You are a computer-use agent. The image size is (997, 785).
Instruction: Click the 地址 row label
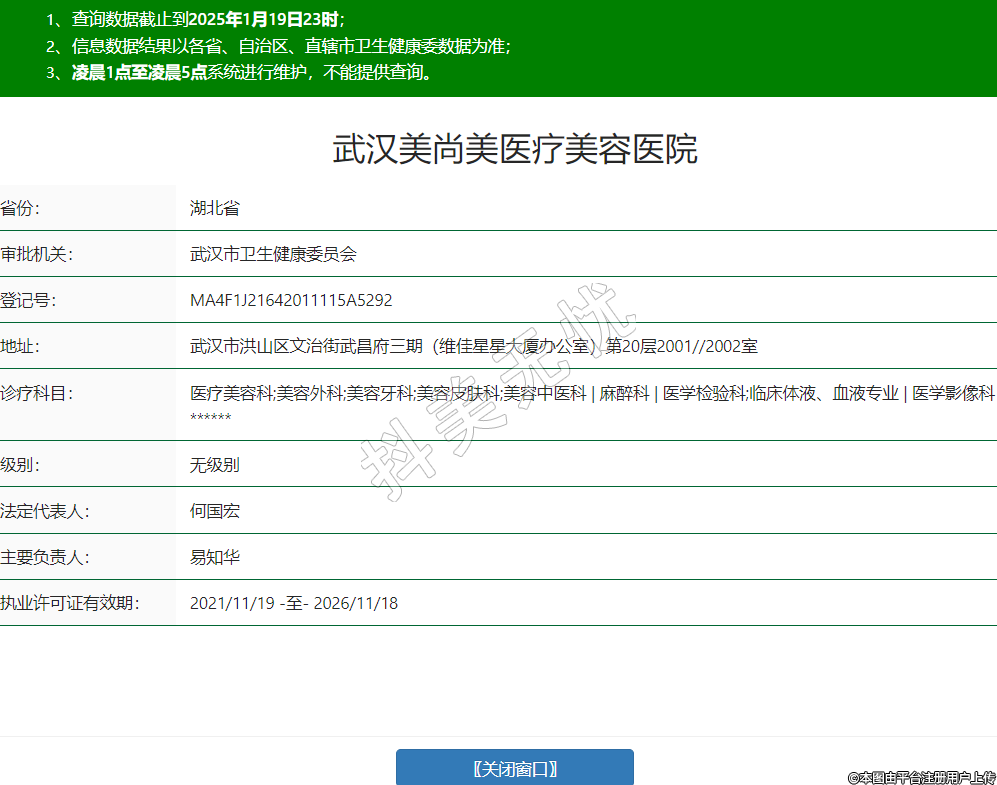click(x=21, y=346)
